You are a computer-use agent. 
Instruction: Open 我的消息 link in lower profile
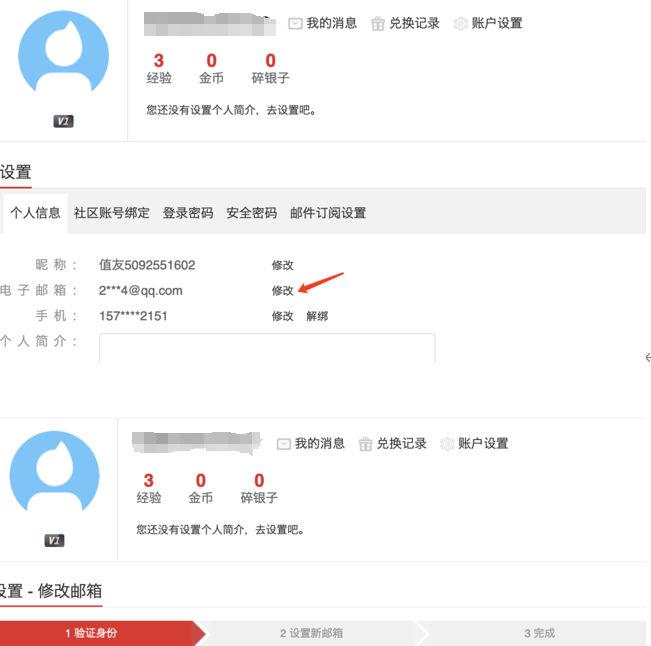(320, 444)
